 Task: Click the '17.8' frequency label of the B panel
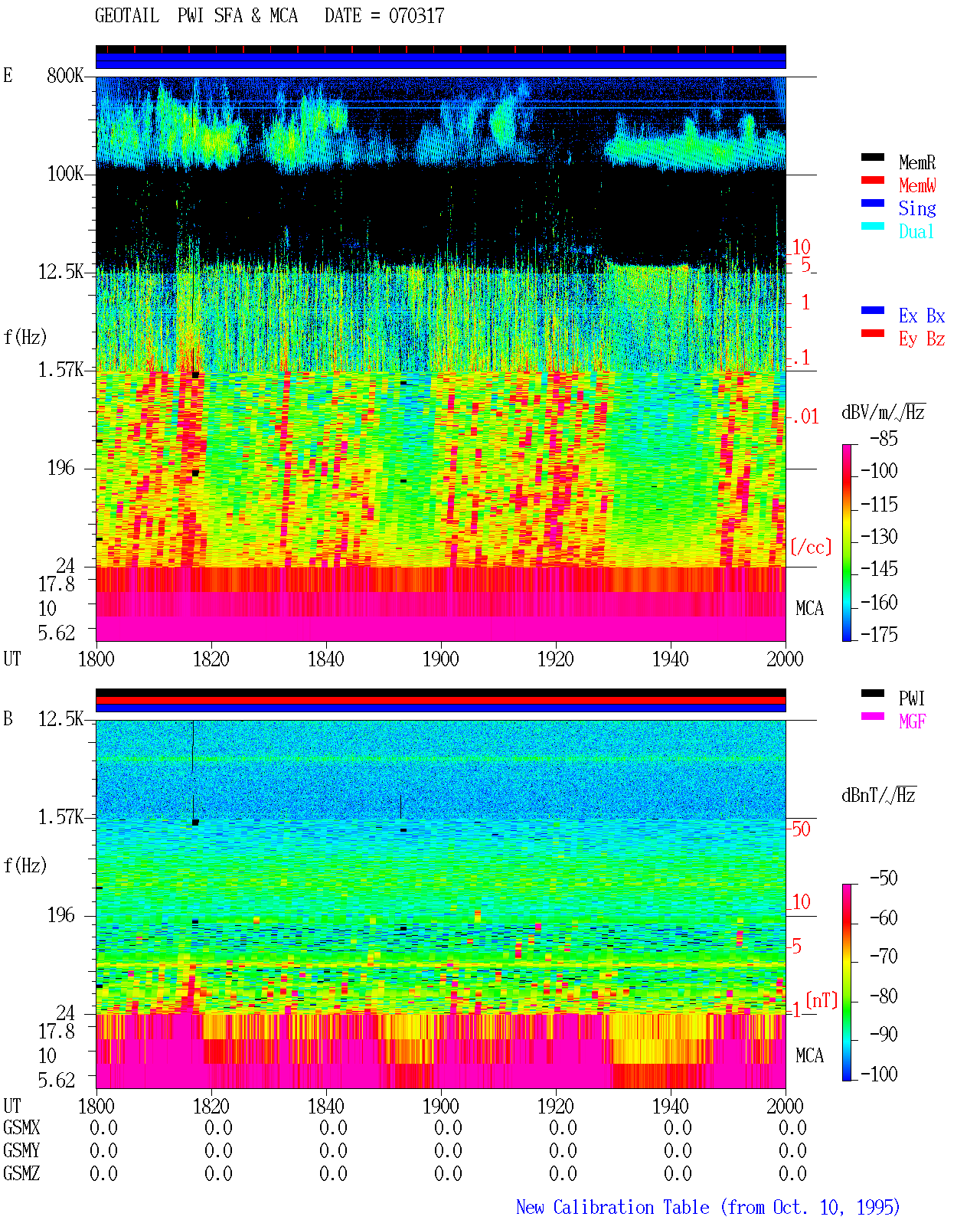tap(57, 1032)
